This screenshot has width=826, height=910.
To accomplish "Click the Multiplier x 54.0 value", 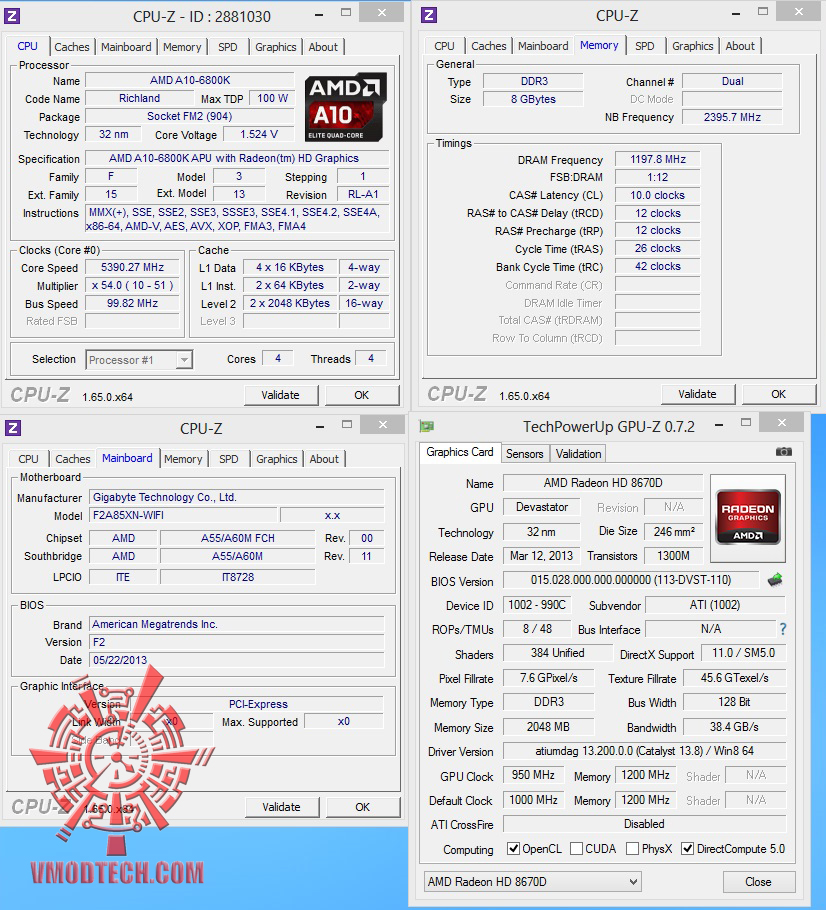I will pos(132,285).
